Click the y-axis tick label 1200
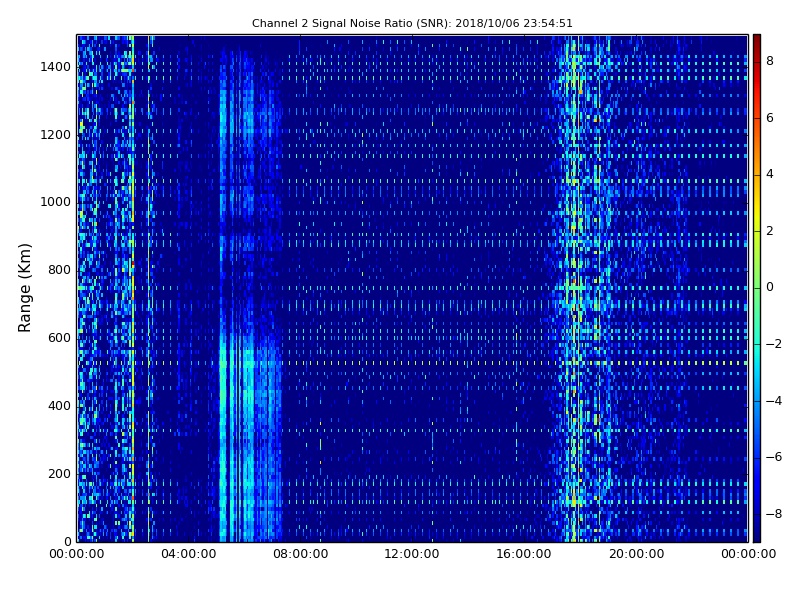Viewport: 800px width, 600px height. [x=55, y=135]
